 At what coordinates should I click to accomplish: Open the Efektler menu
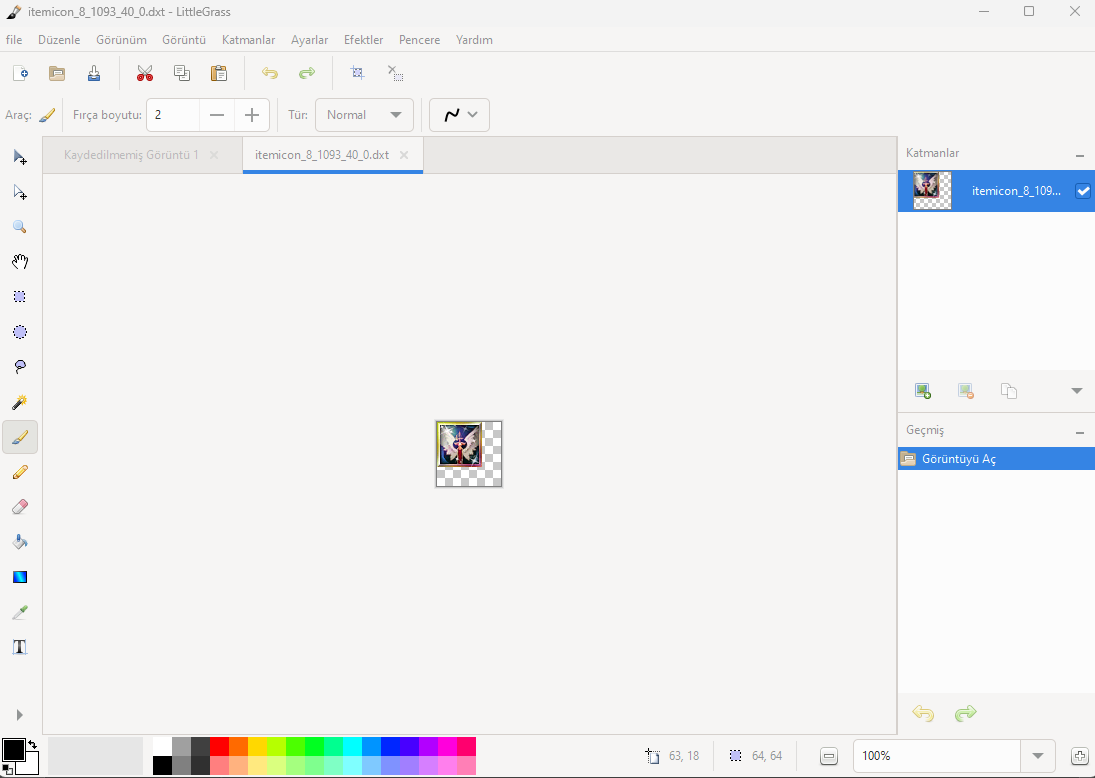(x=363, y=40)
